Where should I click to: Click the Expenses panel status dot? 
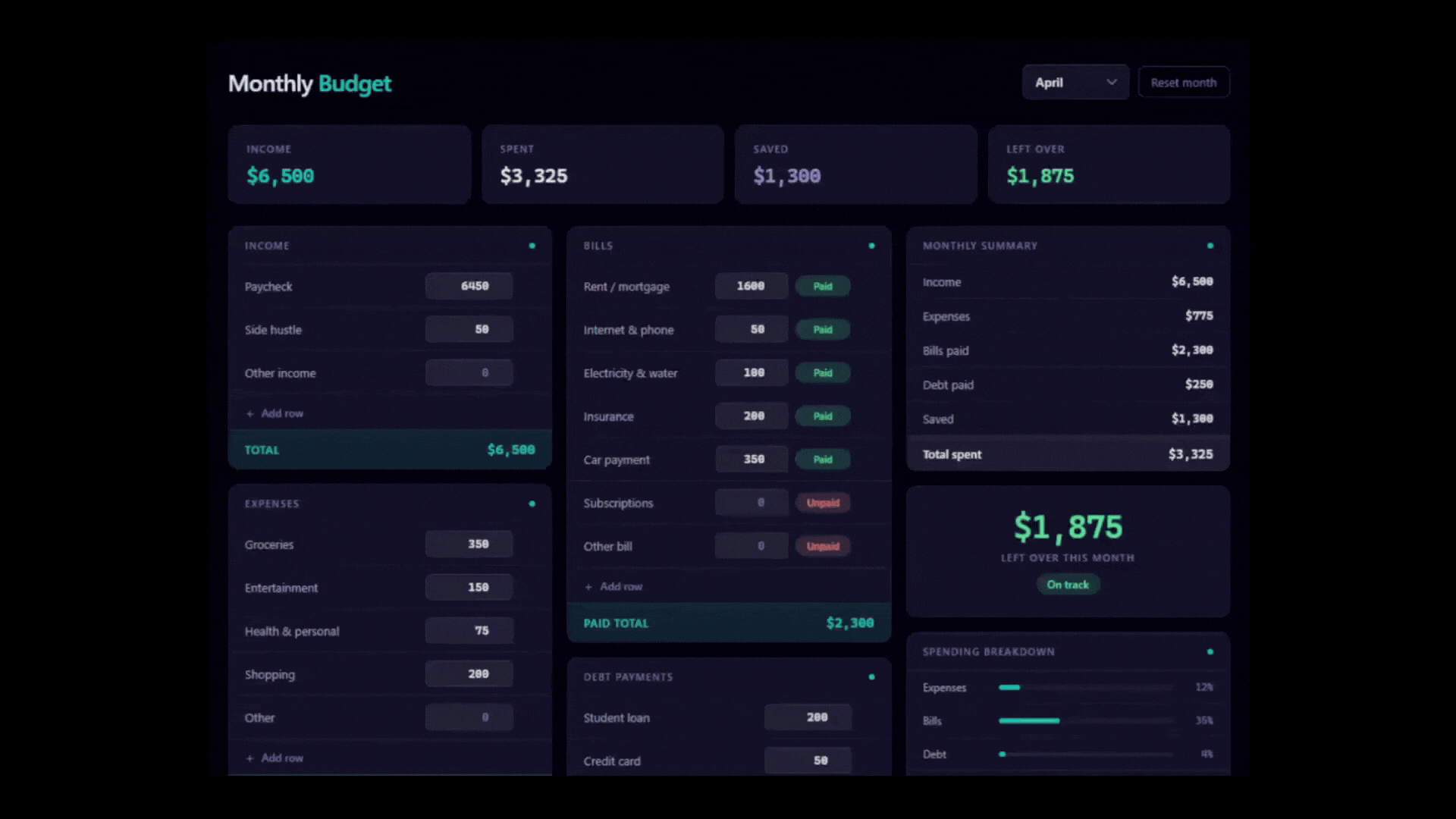(x=532, y=504)
